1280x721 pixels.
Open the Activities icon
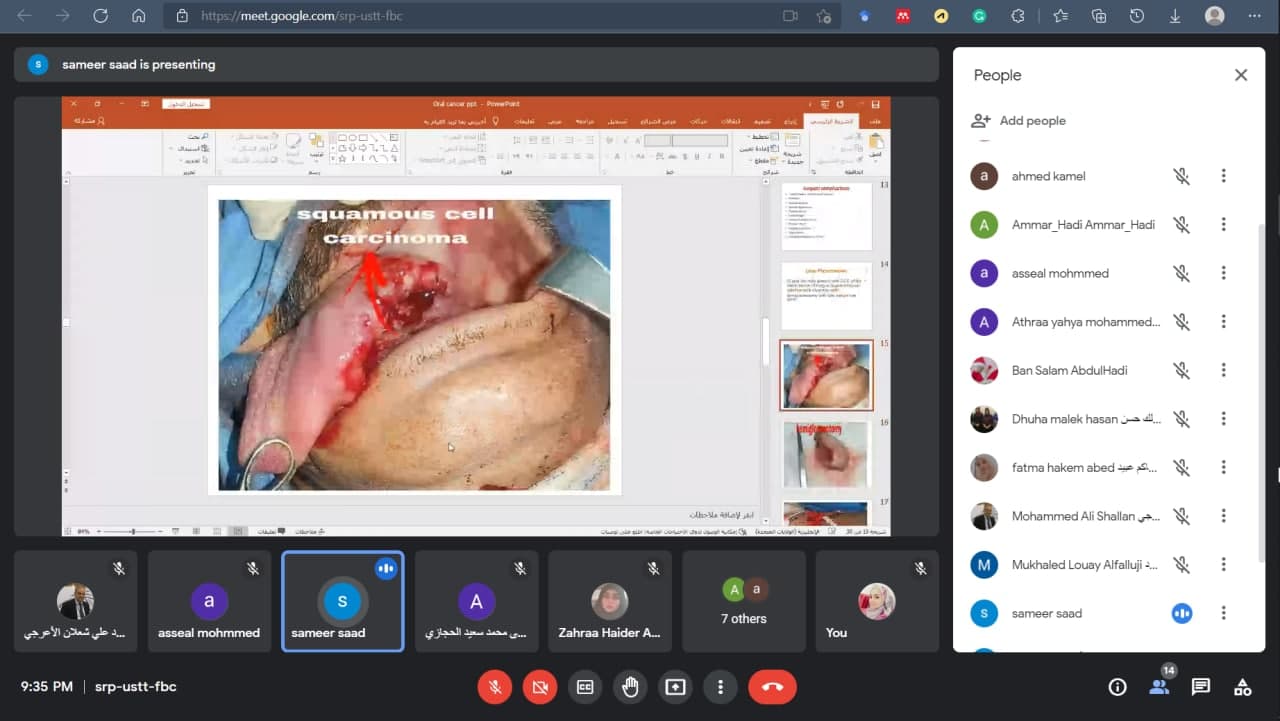click(1243, 687)
